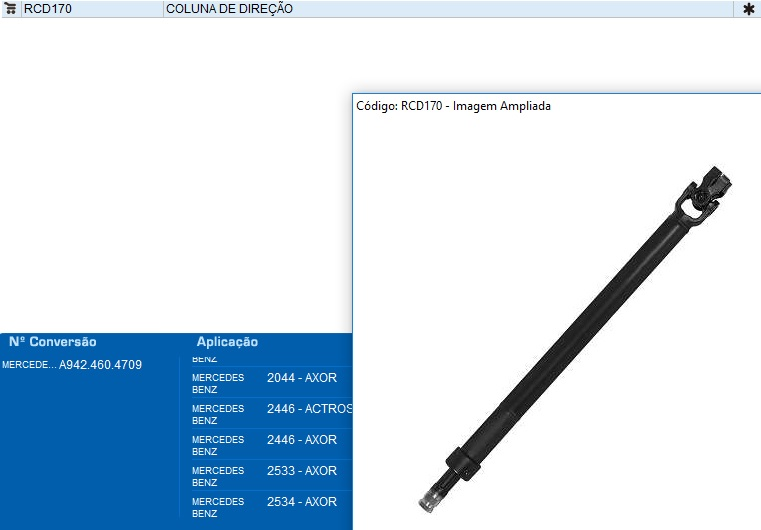The image size is (761, 530).
Task: Select the COLUNA DE DIREÇÃO description
Action: [229, 9]
